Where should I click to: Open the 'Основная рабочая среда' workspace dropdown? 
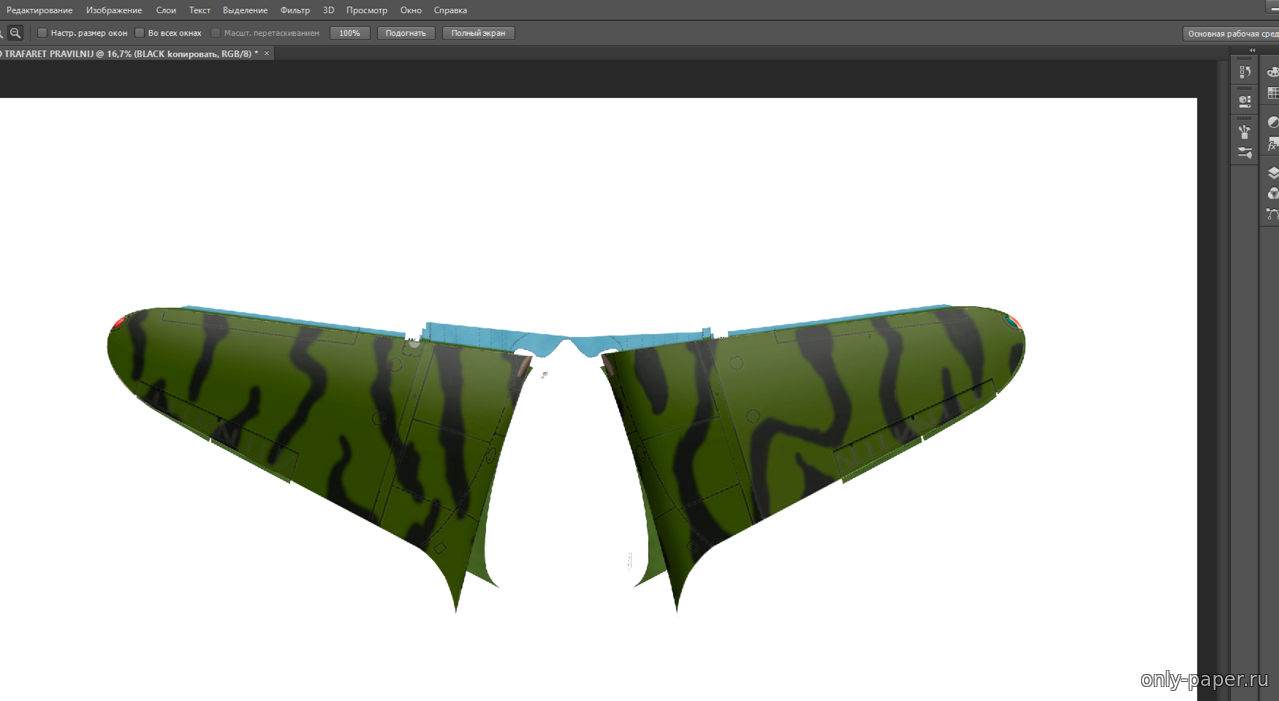(x=1230, y=34)
